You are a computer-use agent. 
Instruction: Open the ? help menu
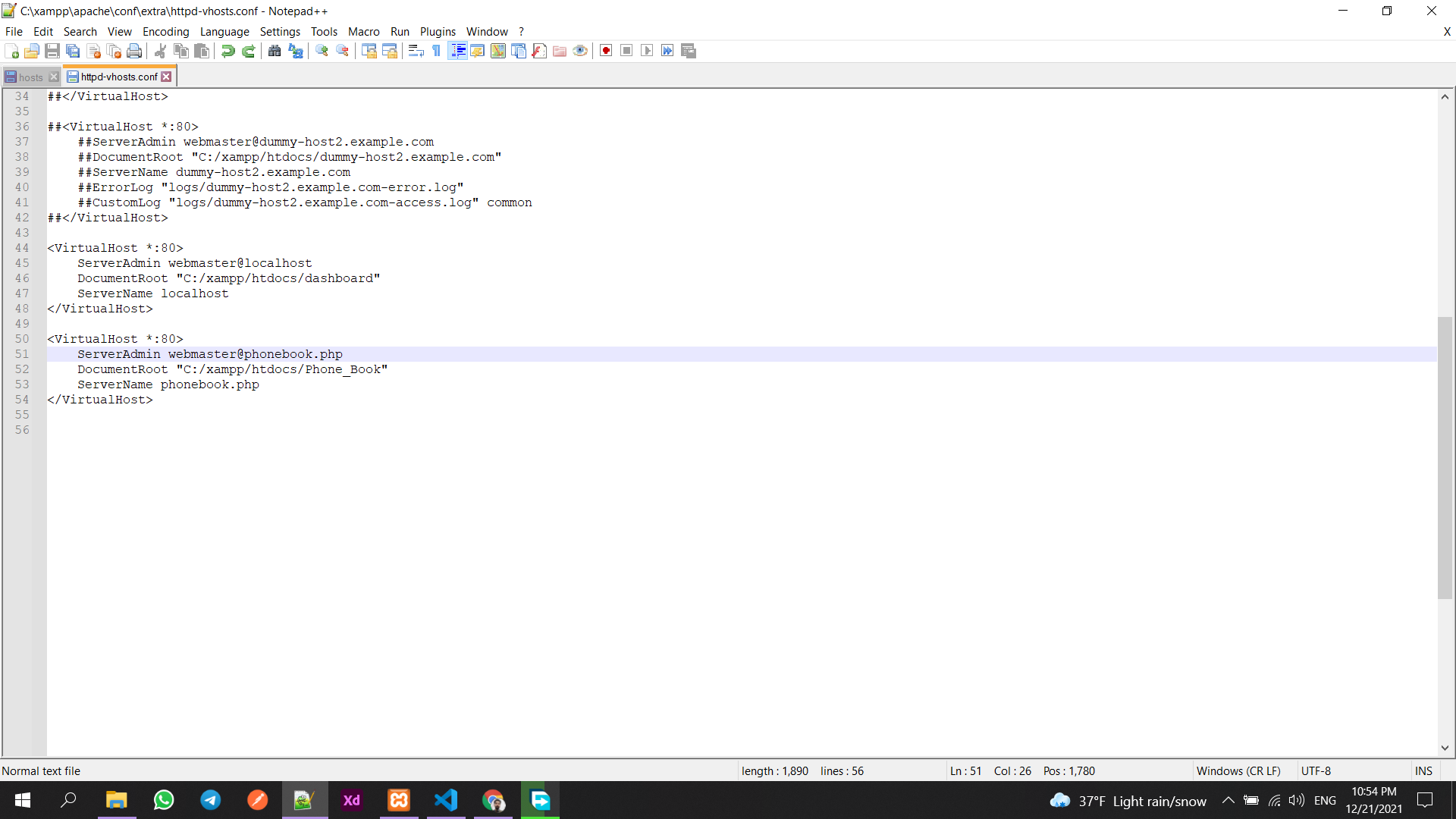click(521, 31)
